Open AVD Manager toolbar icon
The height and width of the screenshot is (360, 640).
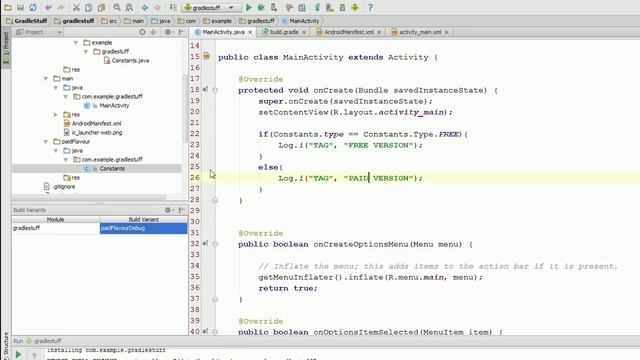click(x=330, y=7)
